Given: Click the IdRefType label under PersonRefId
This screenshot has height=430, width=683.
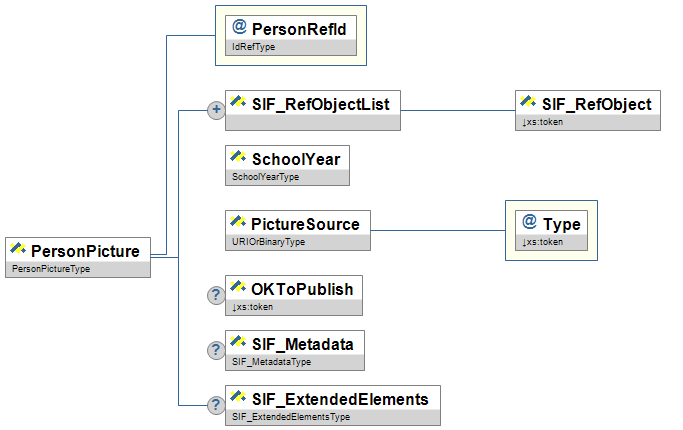Looking at the screenshot, I should (250, 46).
